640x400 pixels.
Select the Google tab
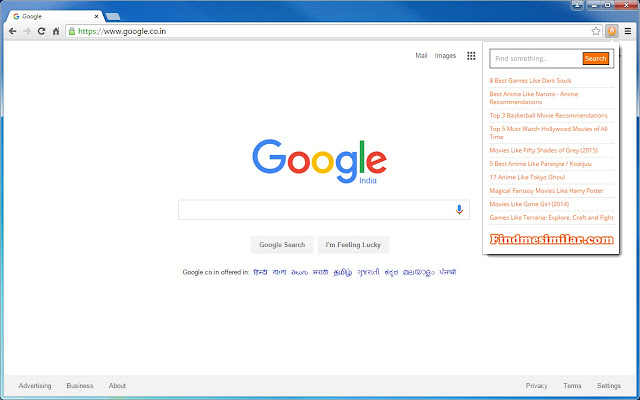point(56,16)
